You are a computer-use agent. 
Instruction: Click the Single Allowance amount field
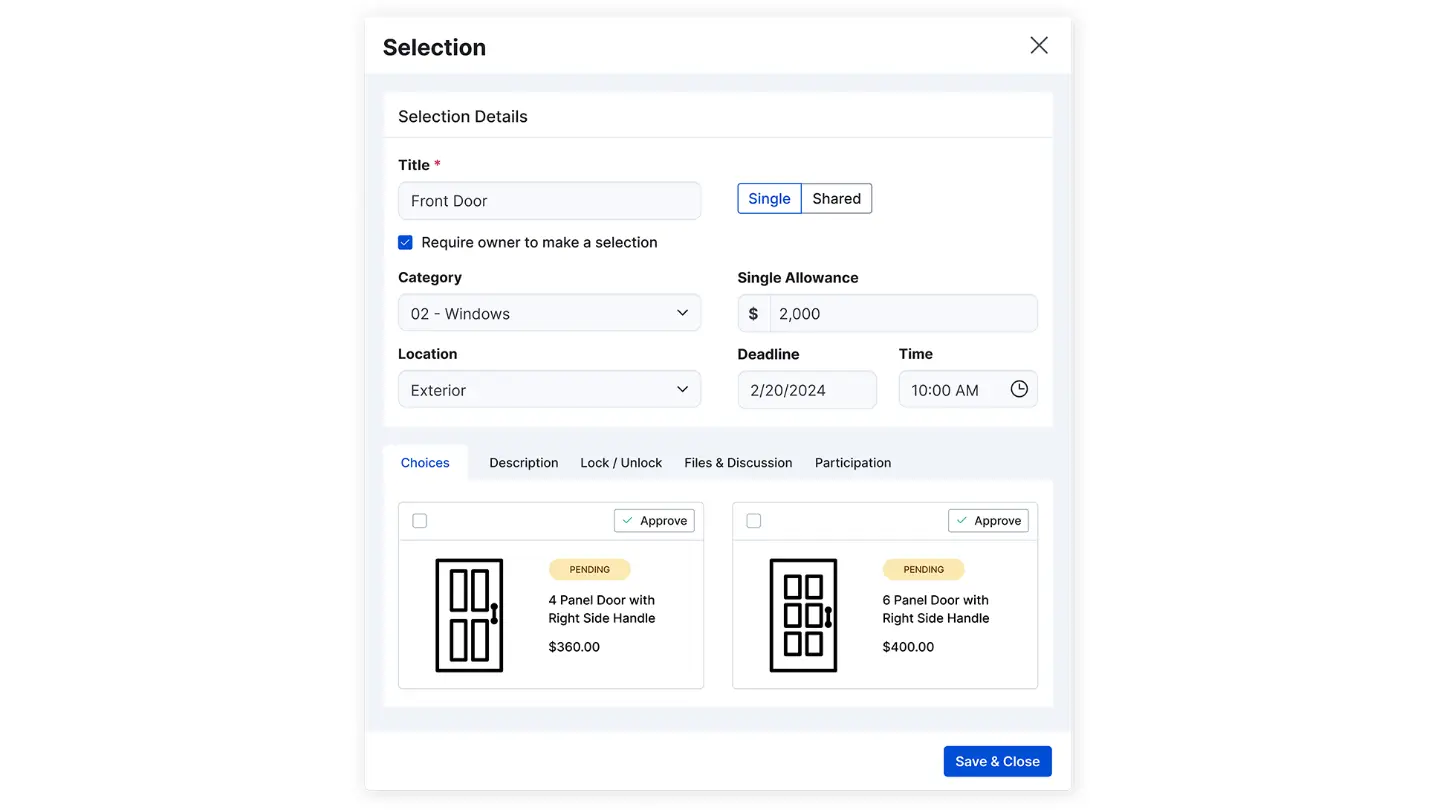point(903,313)
